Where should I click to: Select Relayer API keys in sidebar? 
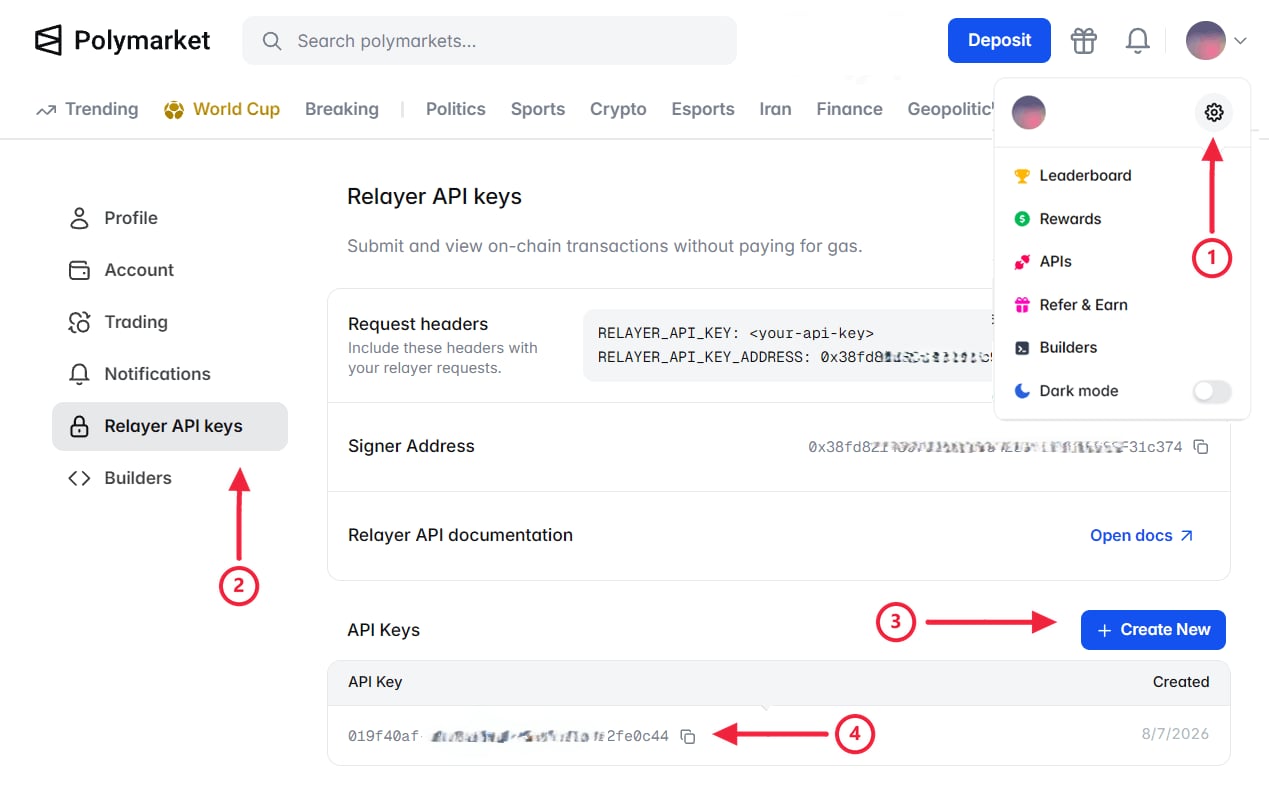170,426
